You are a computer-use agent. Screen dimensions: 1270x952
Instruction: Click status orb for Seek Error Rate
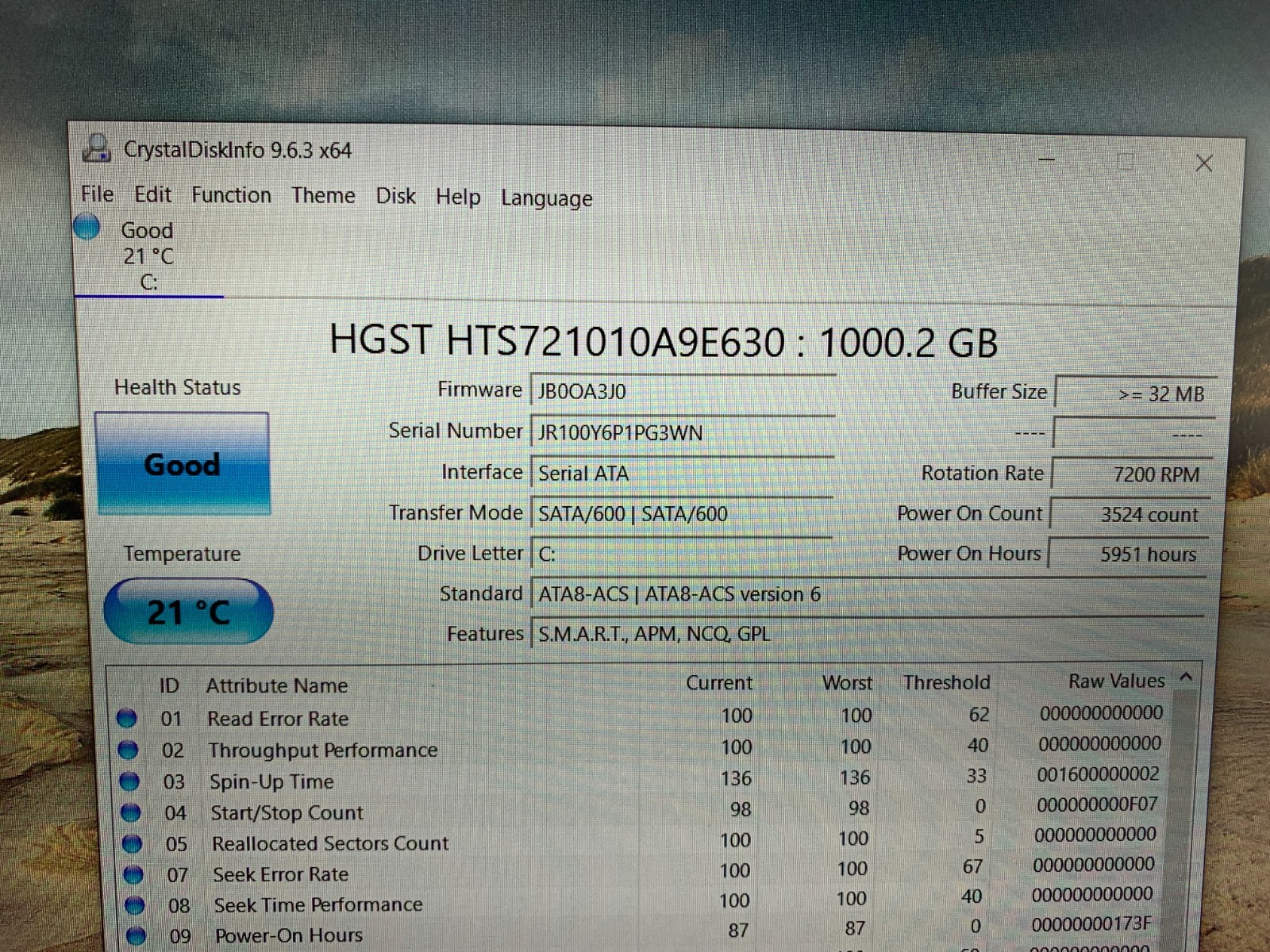pyautogui.click(x=134, y=874)
